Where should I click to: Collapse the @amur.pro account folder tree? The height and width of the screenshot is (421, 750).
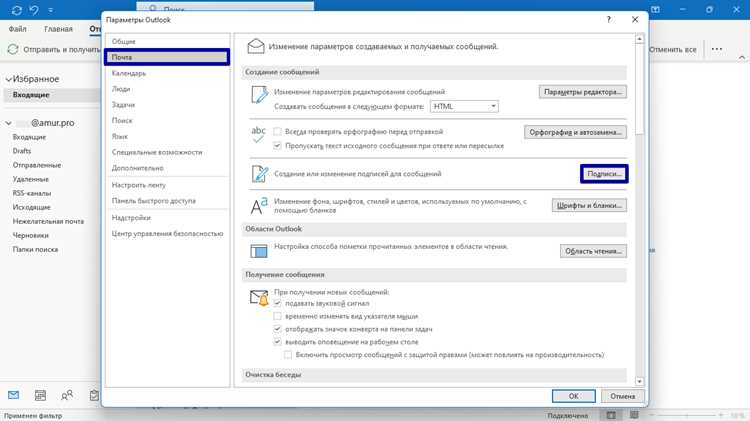[8, 123]
